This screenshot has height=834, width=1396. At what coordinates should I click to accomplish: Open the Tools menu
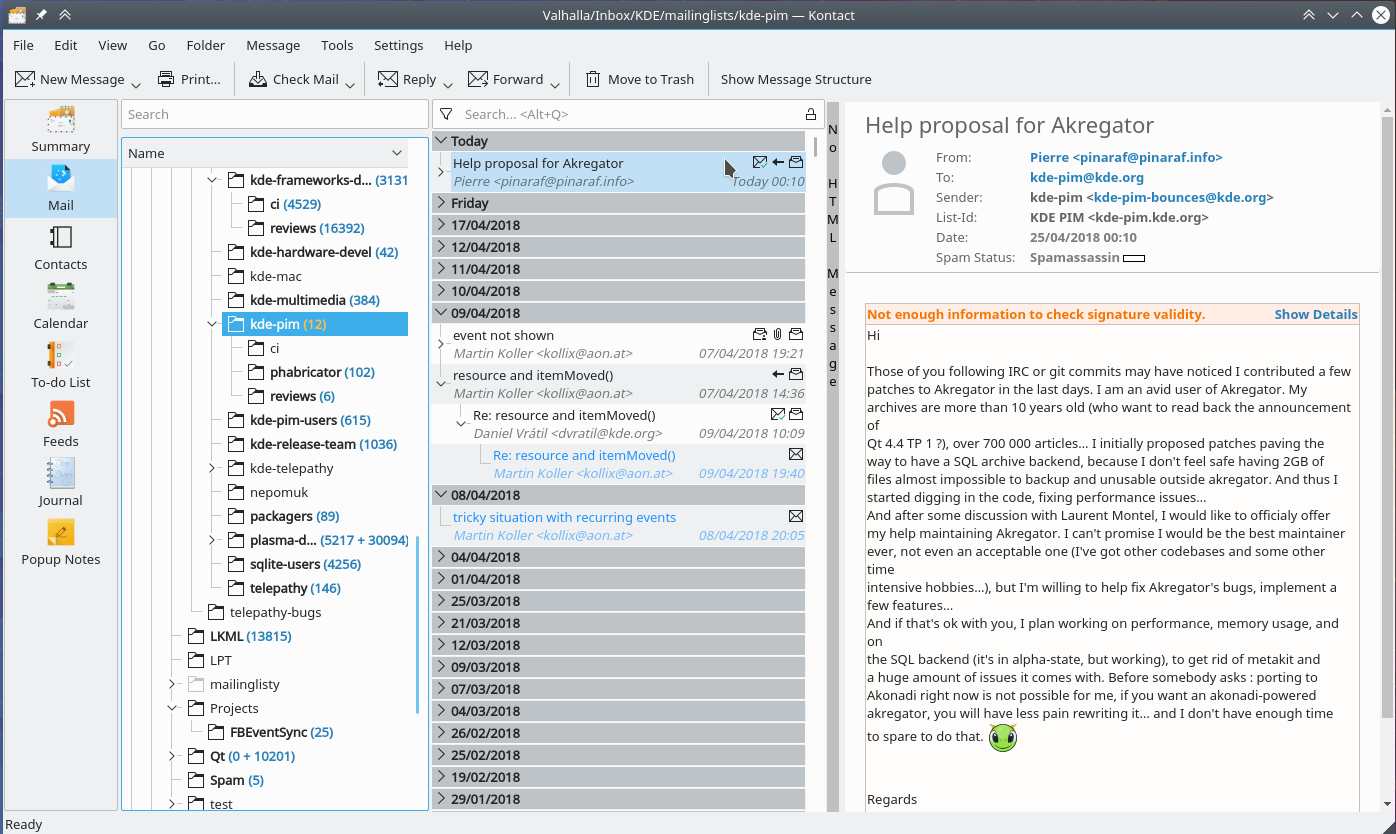pos(337,45)
